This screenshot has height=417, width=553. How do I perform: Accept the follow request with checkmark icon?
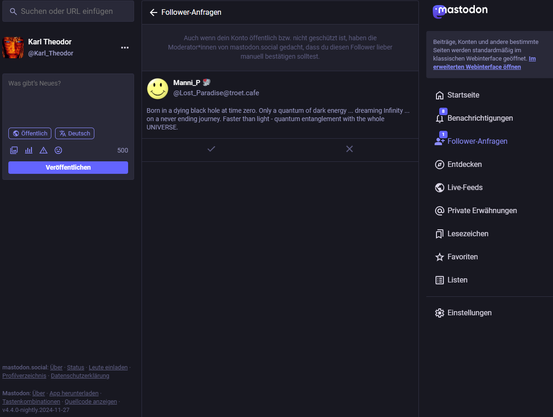(x=211, y=149)
